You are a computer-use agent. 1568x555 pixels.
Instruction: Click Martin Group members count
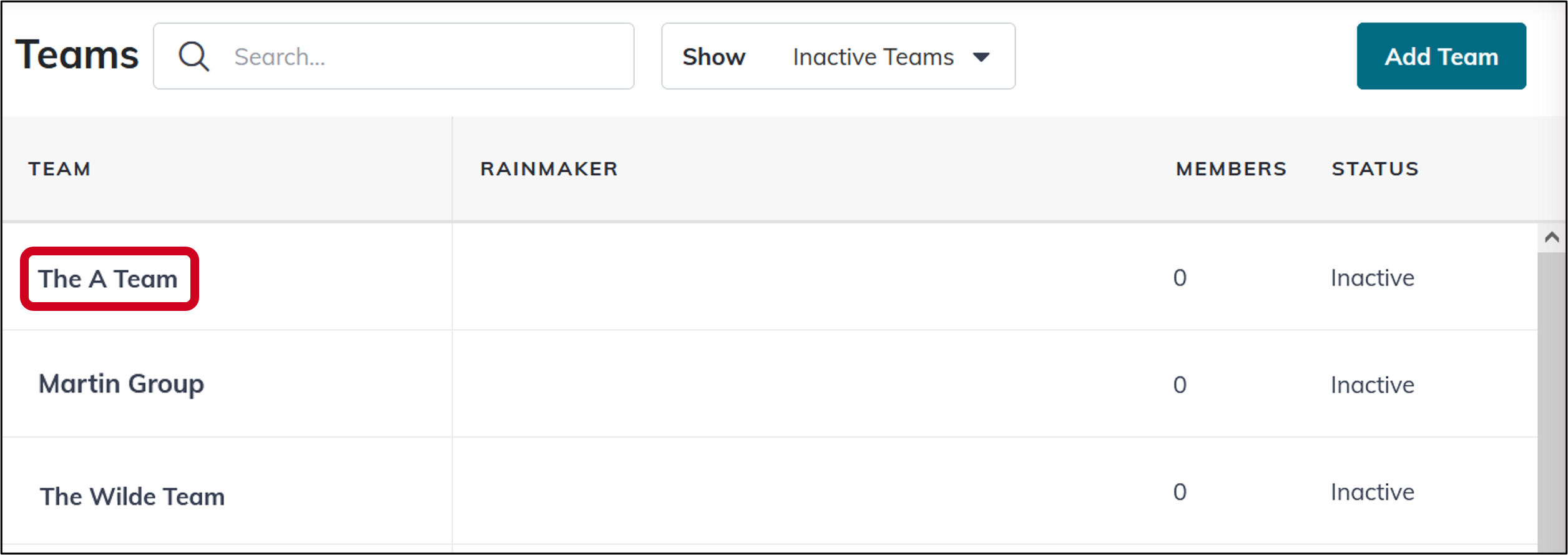click(1180, 385)
